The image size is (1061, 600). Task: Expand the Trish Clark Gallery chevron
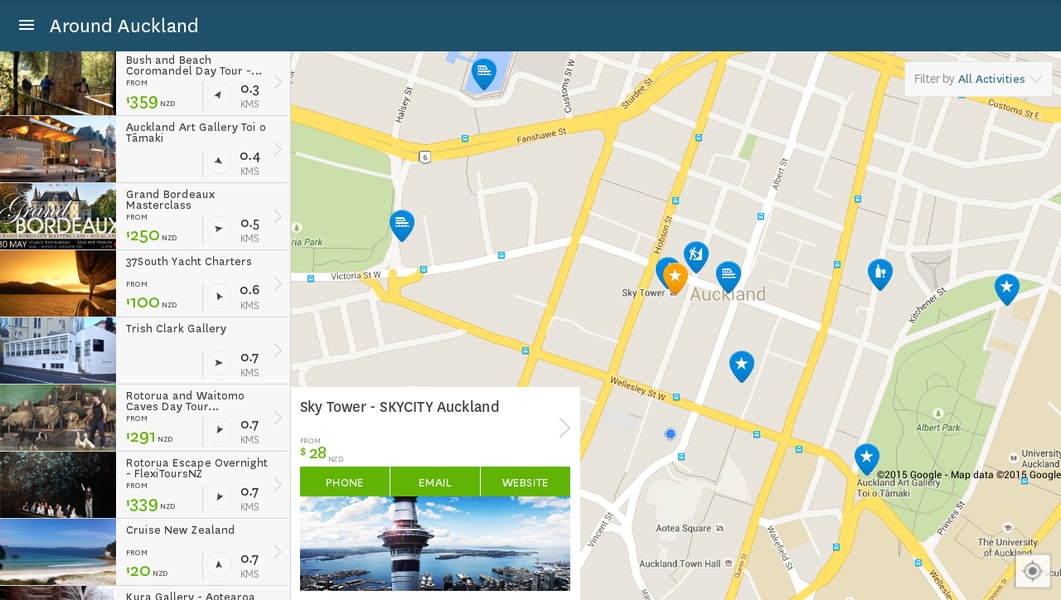point(277,350)
